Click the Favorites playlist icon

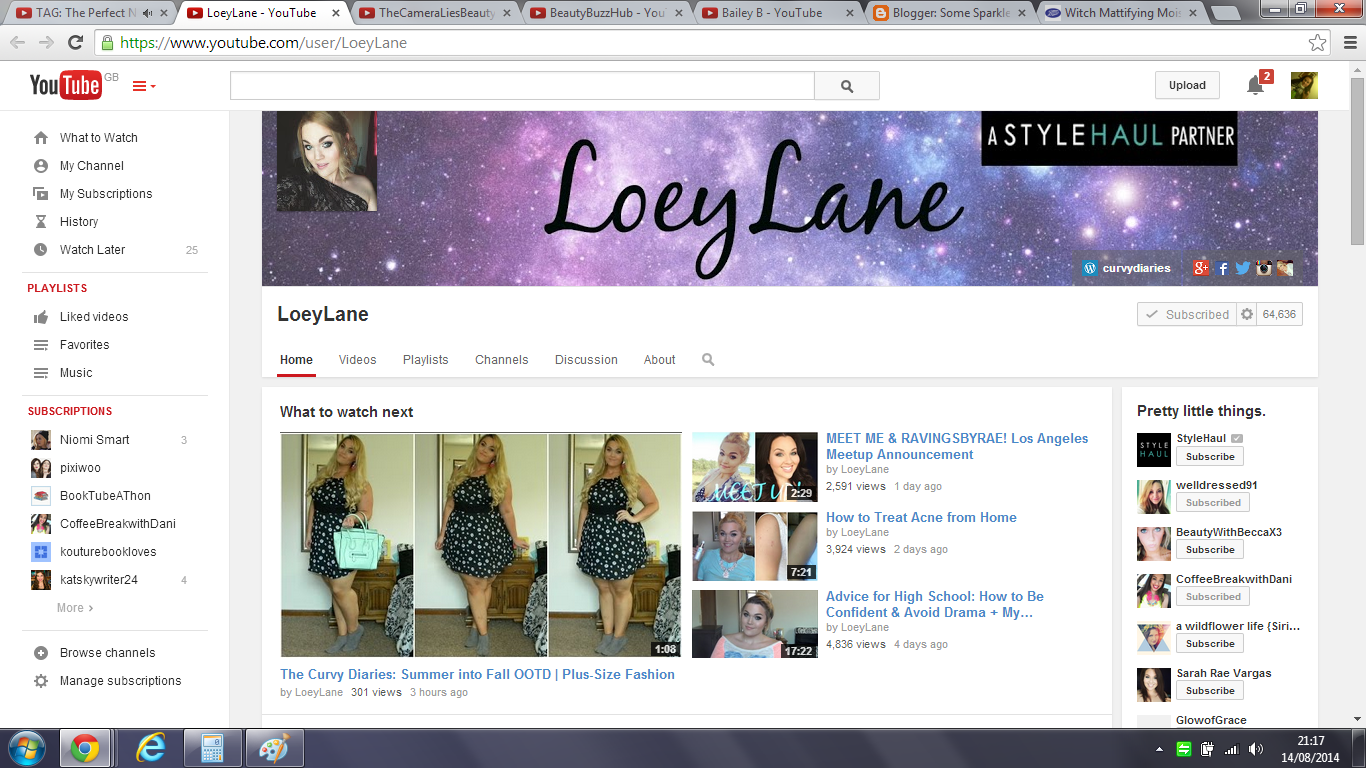coord(41,345)
